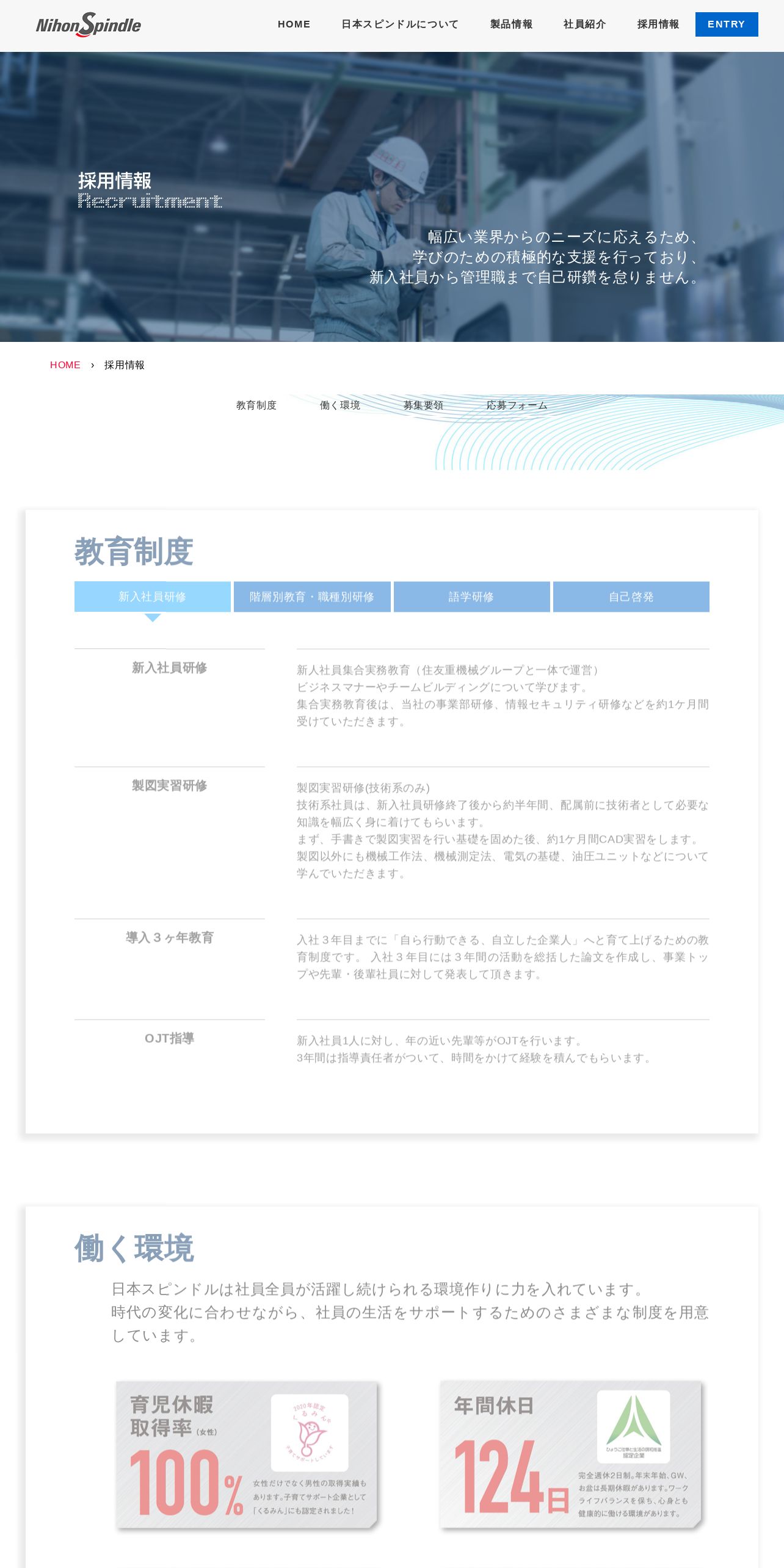Image resolution: width=784 pixels, height=1568 pixels.
Task: Jump to 応募フォーム anchor link
Action: point(517,405)
